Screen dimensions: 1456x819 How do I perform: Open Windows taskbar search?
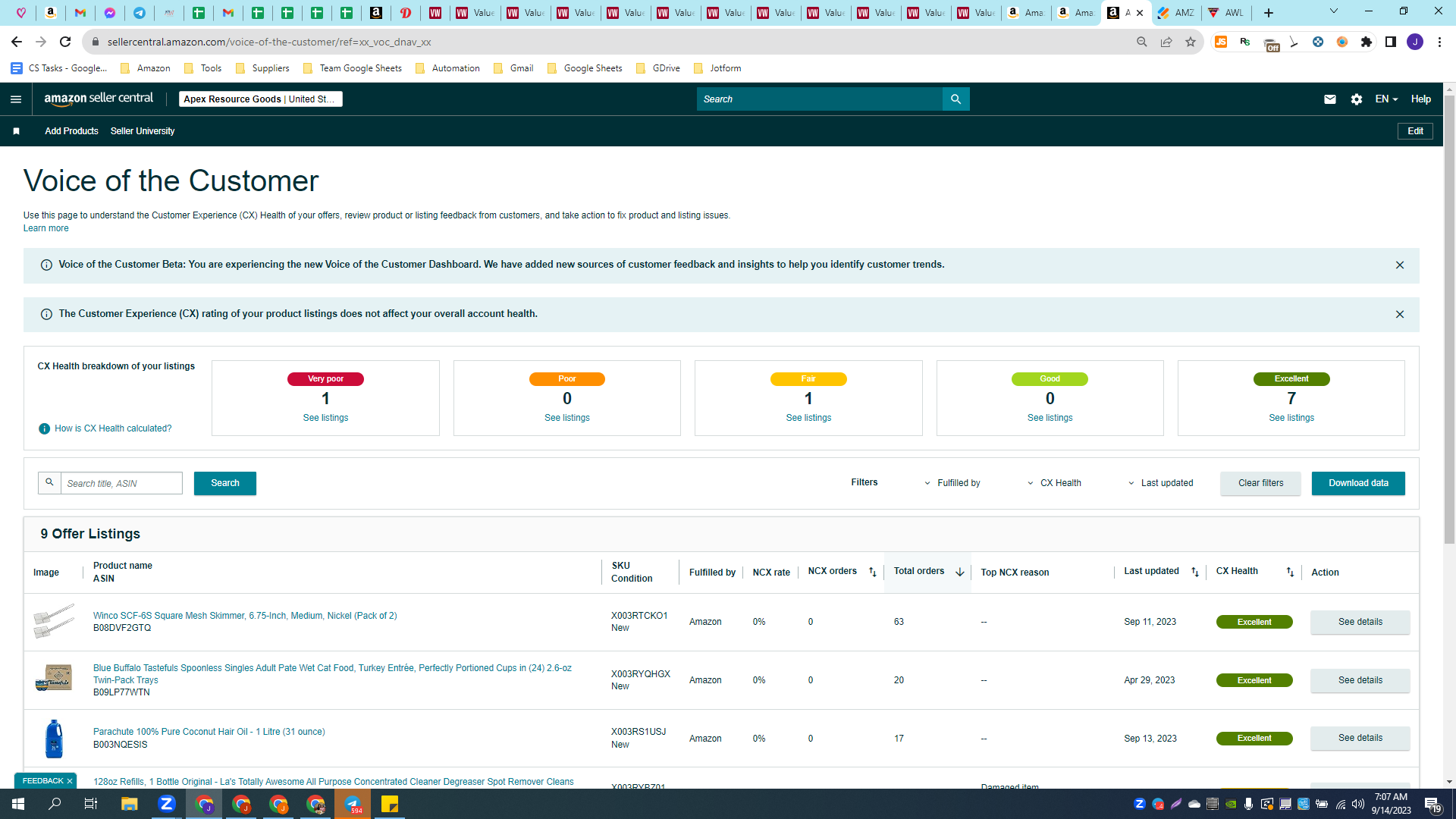[x=55, y=804]
